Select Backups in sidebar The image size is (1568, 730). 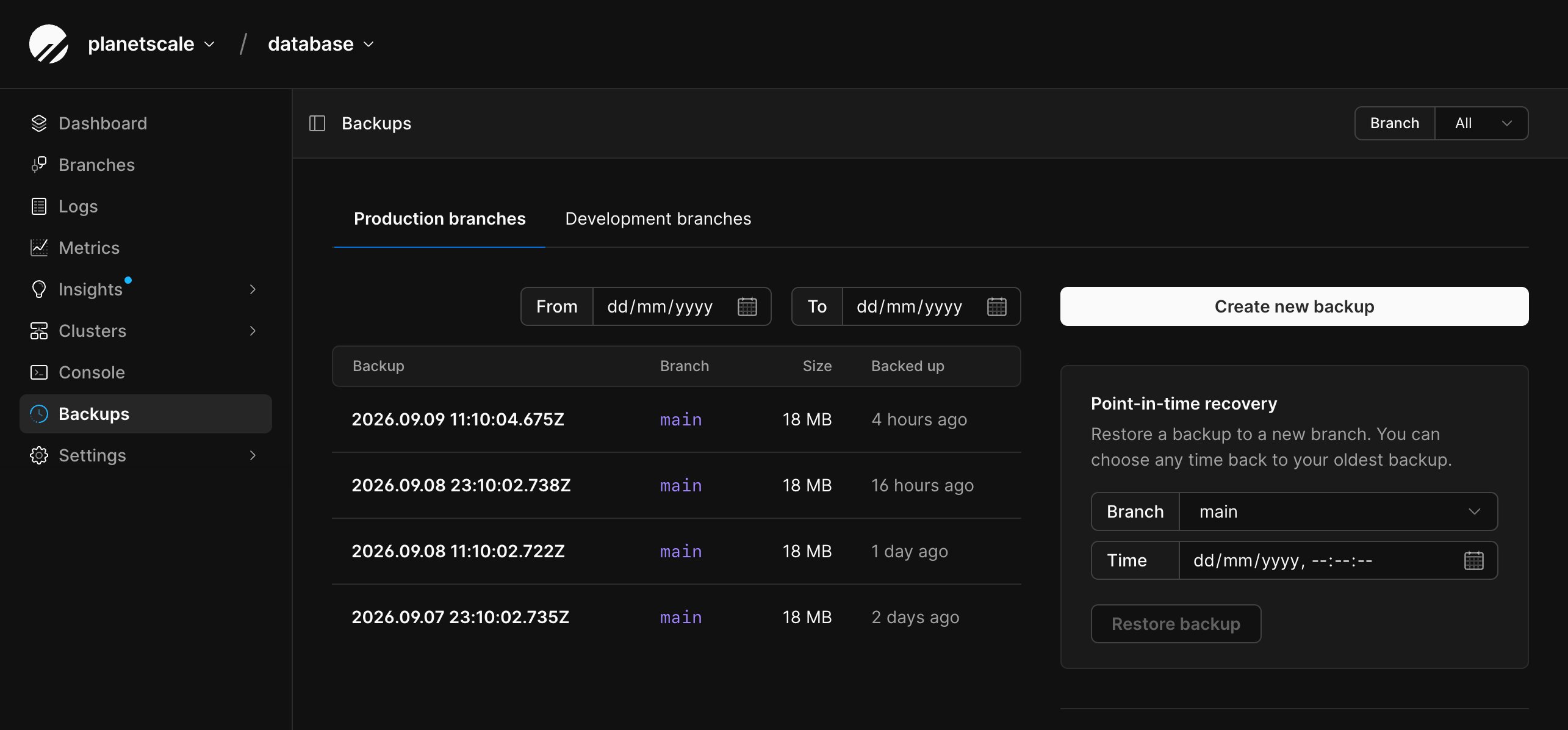point(146,414)
